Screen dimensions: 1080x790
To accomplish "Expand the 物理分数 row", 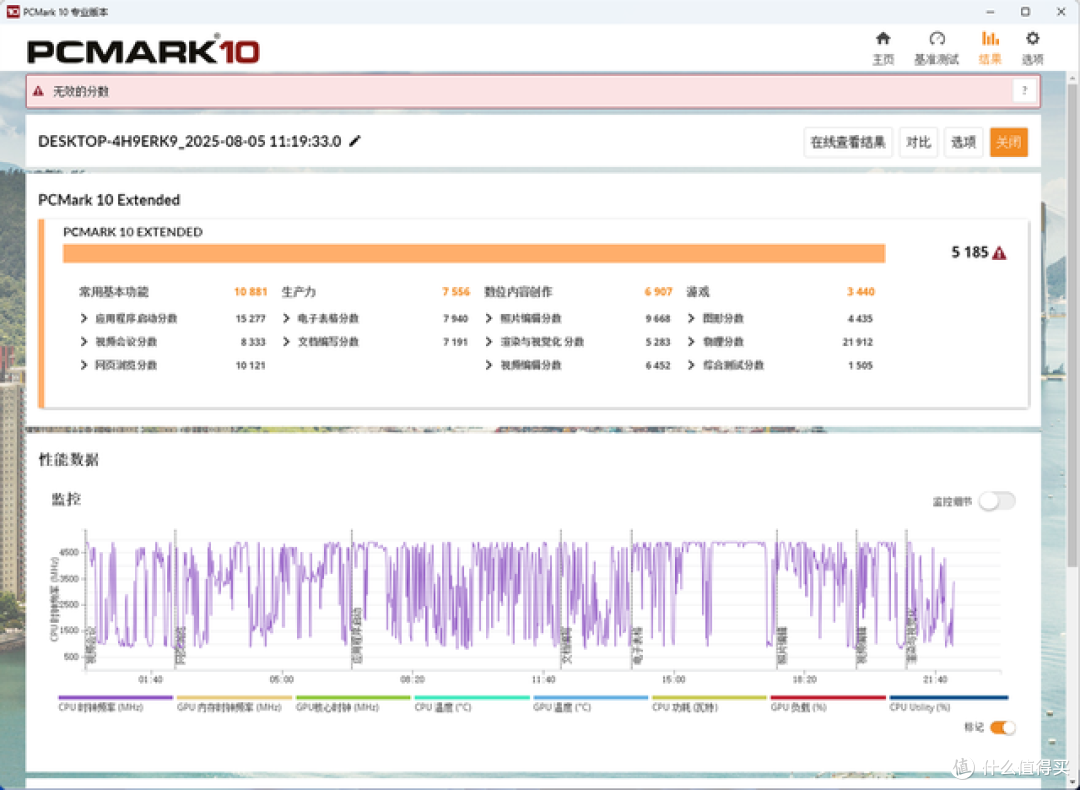I will point(692,342).
